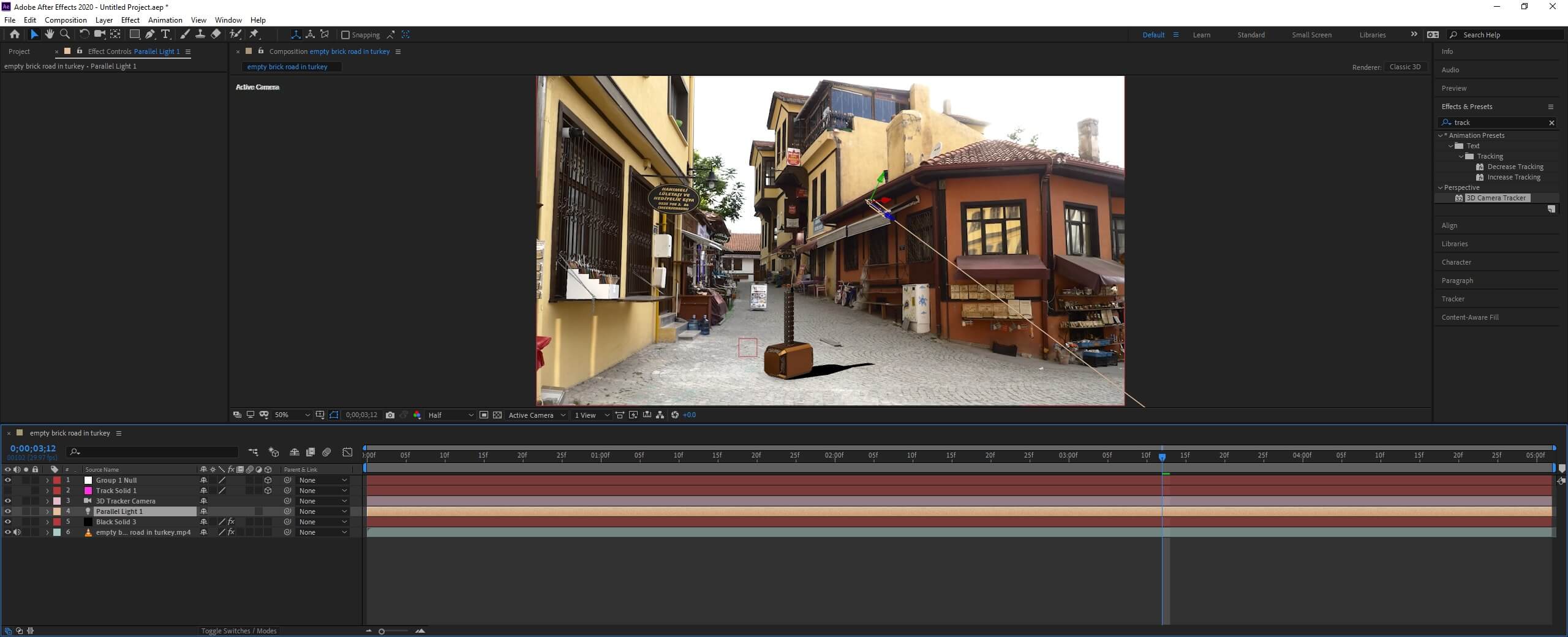Click the Take Snapshot camera icon

tap(390, 415)
